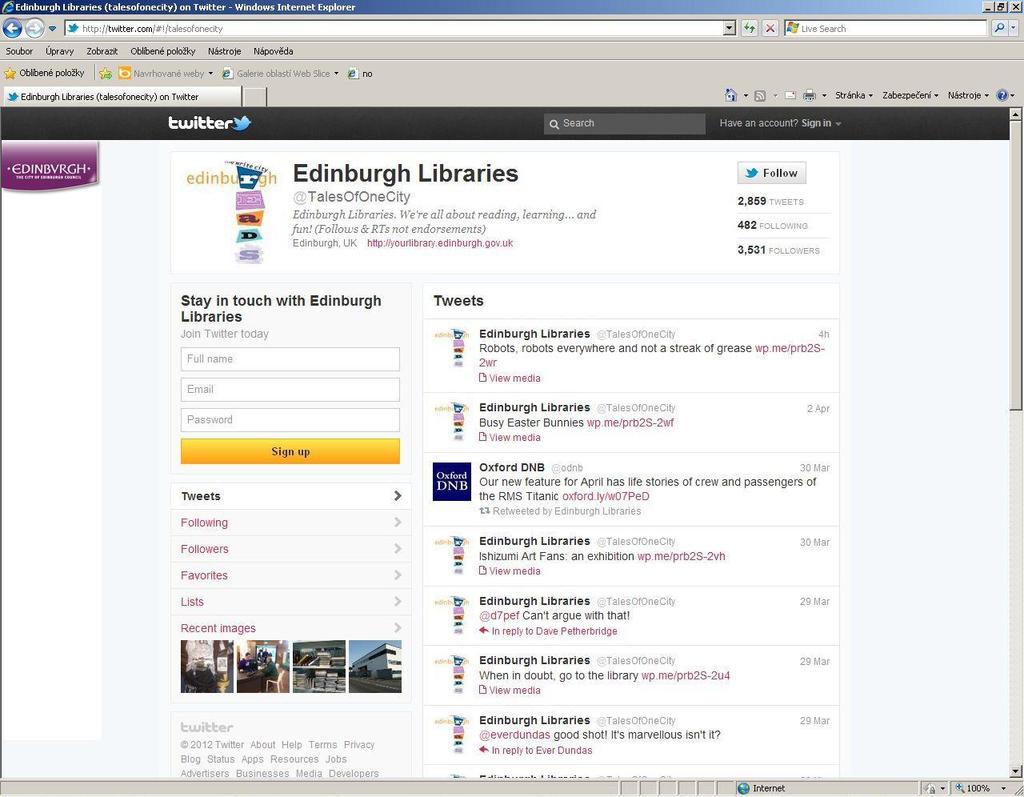Click the Oxford DNB avatar
Viewport: 1024px width, 797px height.
click(452, 481)
